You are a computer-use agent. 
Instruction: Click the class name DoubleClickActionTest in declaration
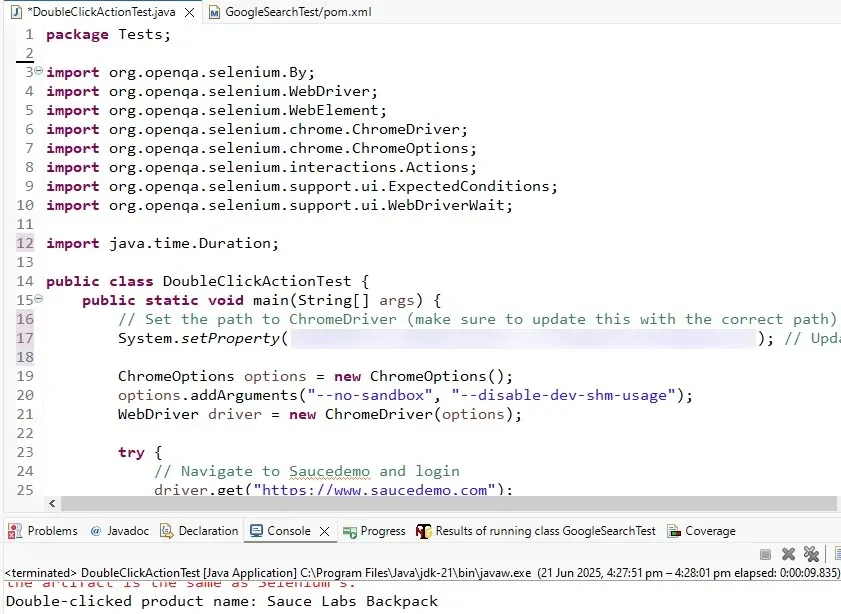pos(257,281)
